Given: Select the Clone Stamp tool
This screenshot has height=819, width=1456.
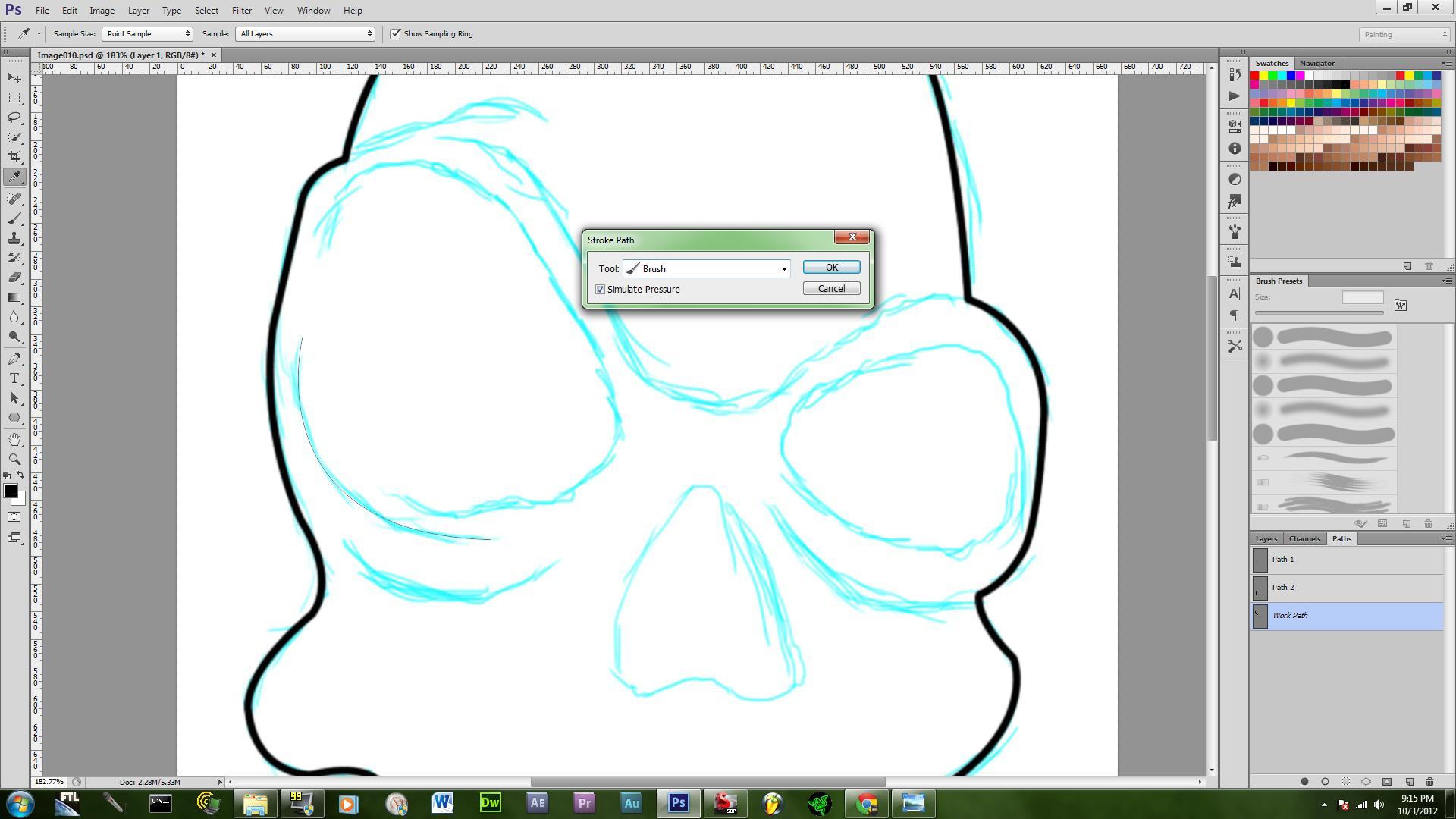Looking at the screenshot, I should tap(14, 238).
